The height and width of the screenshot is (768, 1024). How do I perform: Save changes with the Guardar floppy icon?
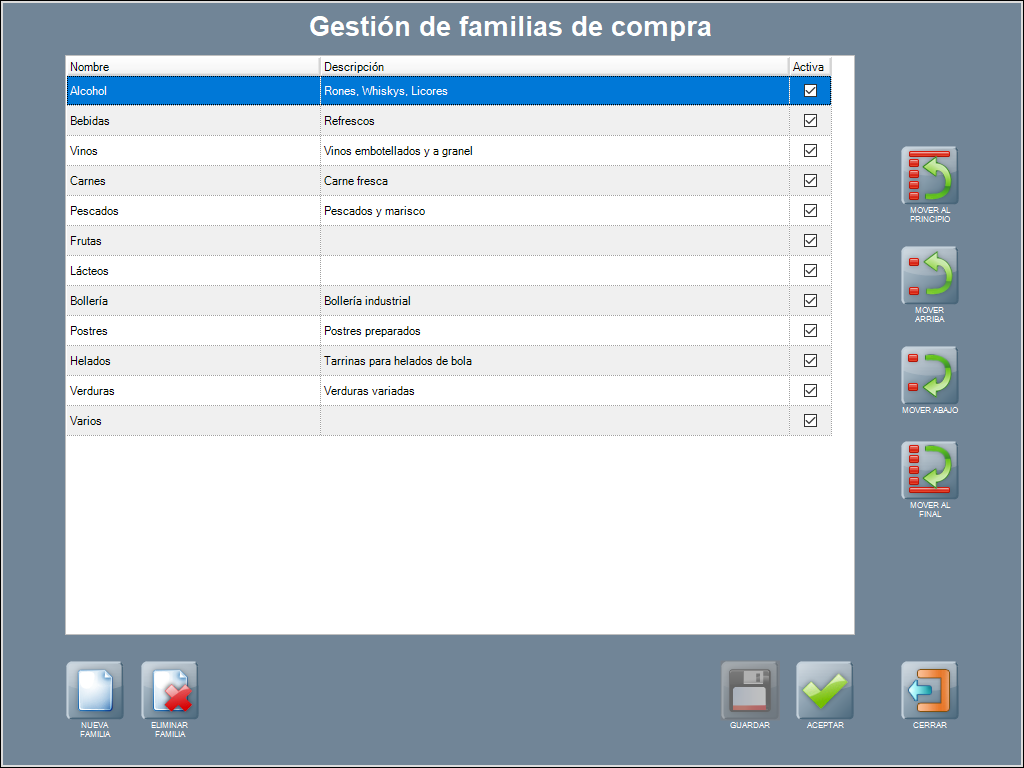[x=749, y=691]
